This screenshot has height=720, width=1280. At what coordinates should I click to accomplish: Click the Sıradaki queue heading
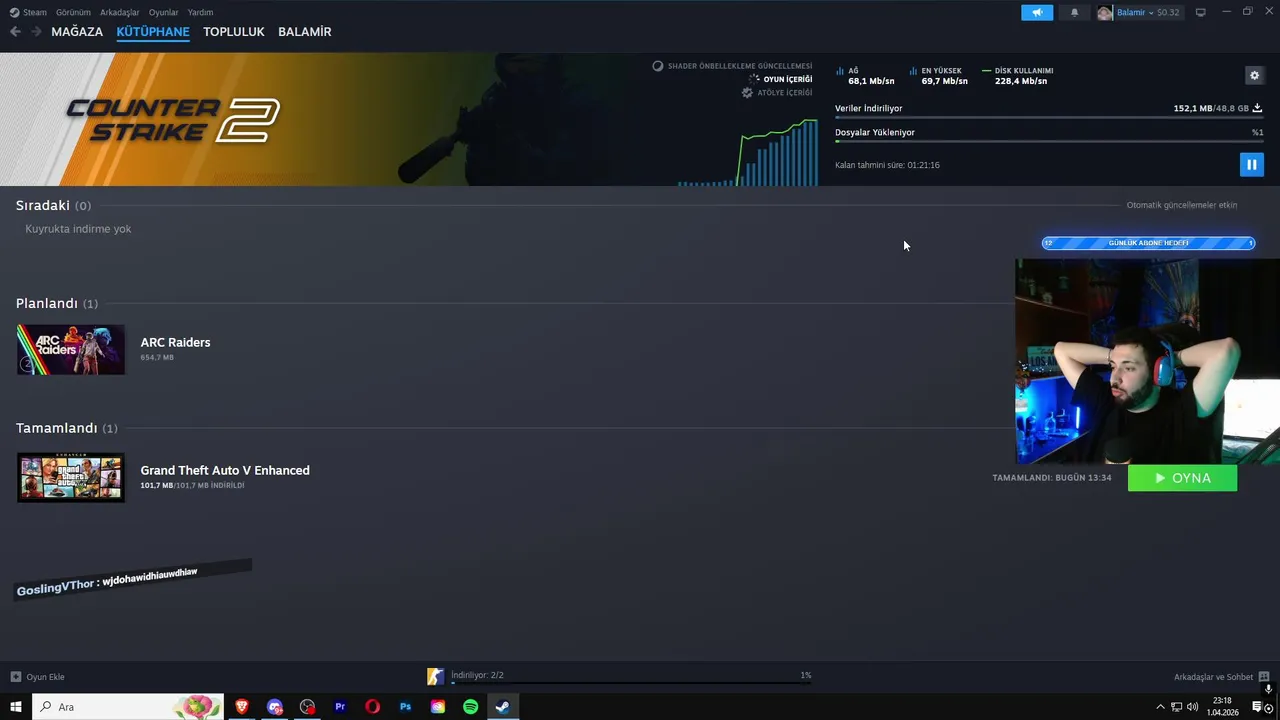(x=53, y=205)
